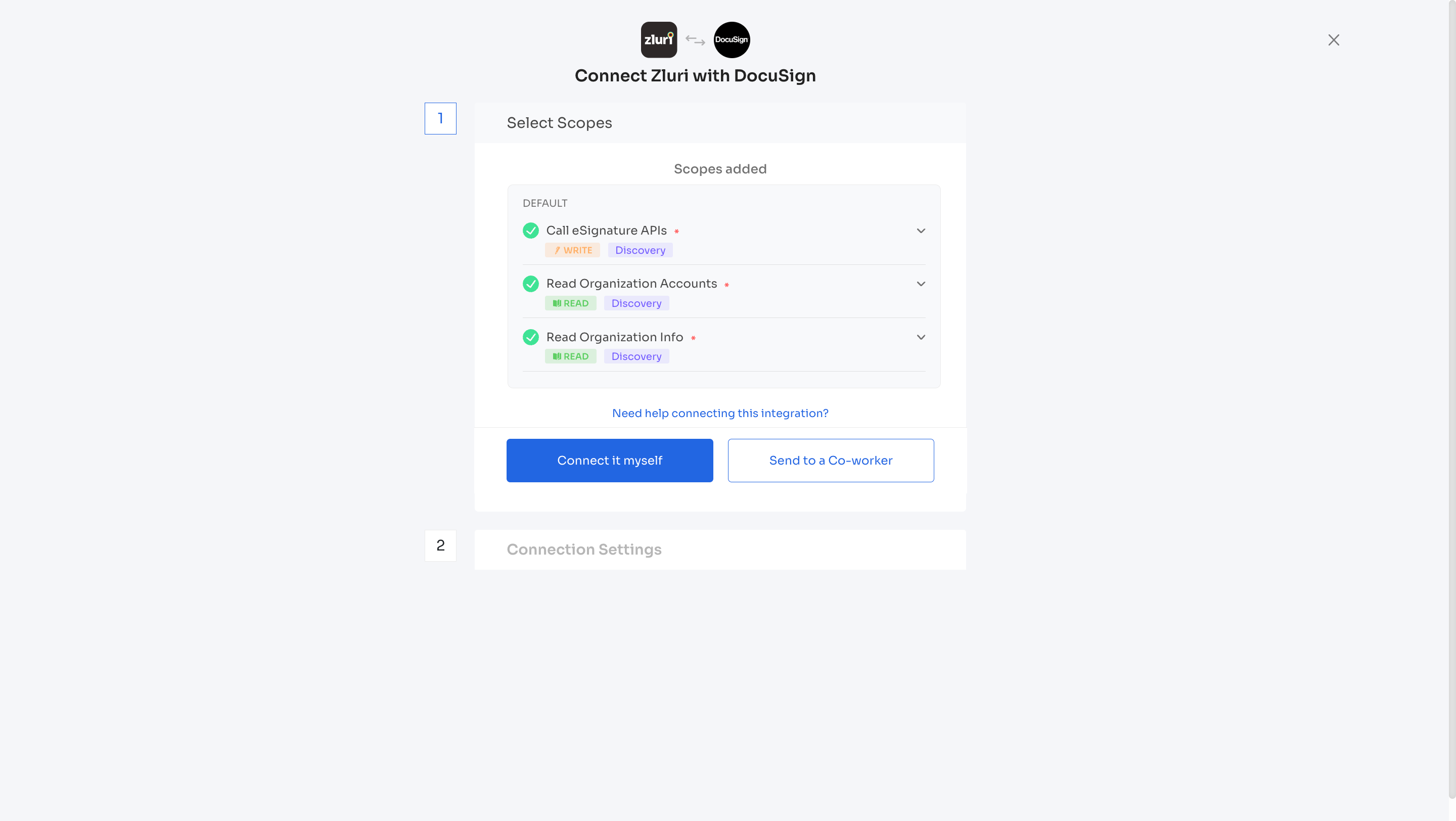Click the sync arrows between the two logos
Image resolution: width=1456 pixels, height=821 pixels.
pos(695,39)
